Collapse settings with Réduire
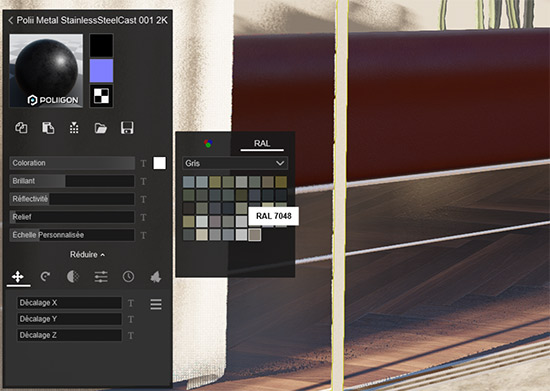The width and height of the screenshot is (550, 391). point(87,255)
